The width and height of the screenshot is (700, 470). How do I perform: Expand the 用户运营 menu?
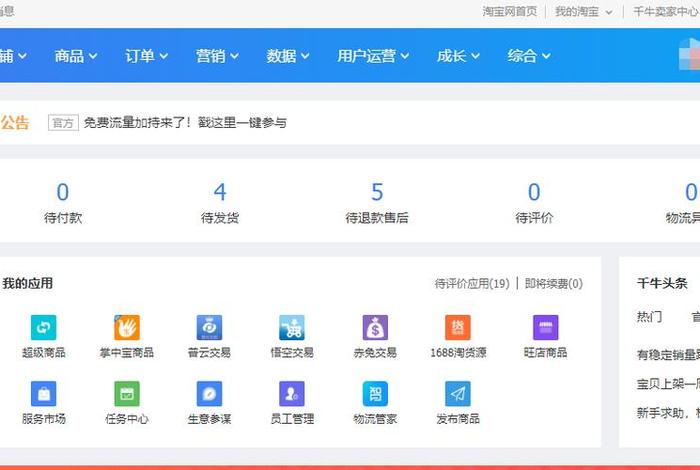(x=373, y=56)
